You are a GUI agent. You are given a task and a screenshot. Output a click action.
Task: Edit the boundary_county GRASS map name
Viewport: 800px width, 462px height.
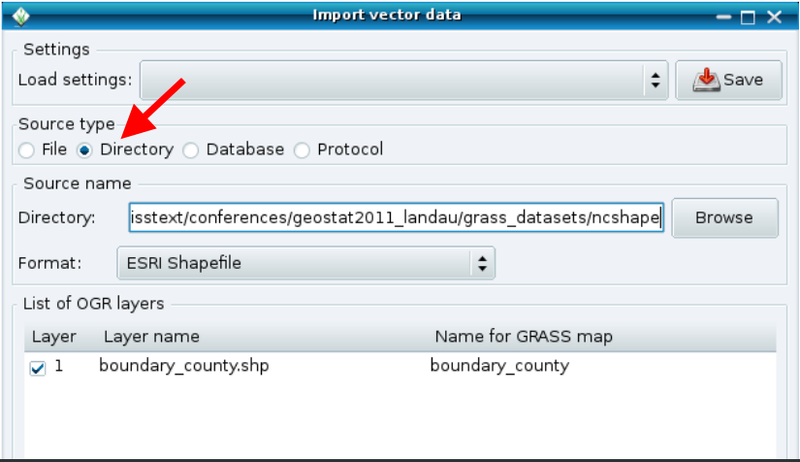(499, 366)
